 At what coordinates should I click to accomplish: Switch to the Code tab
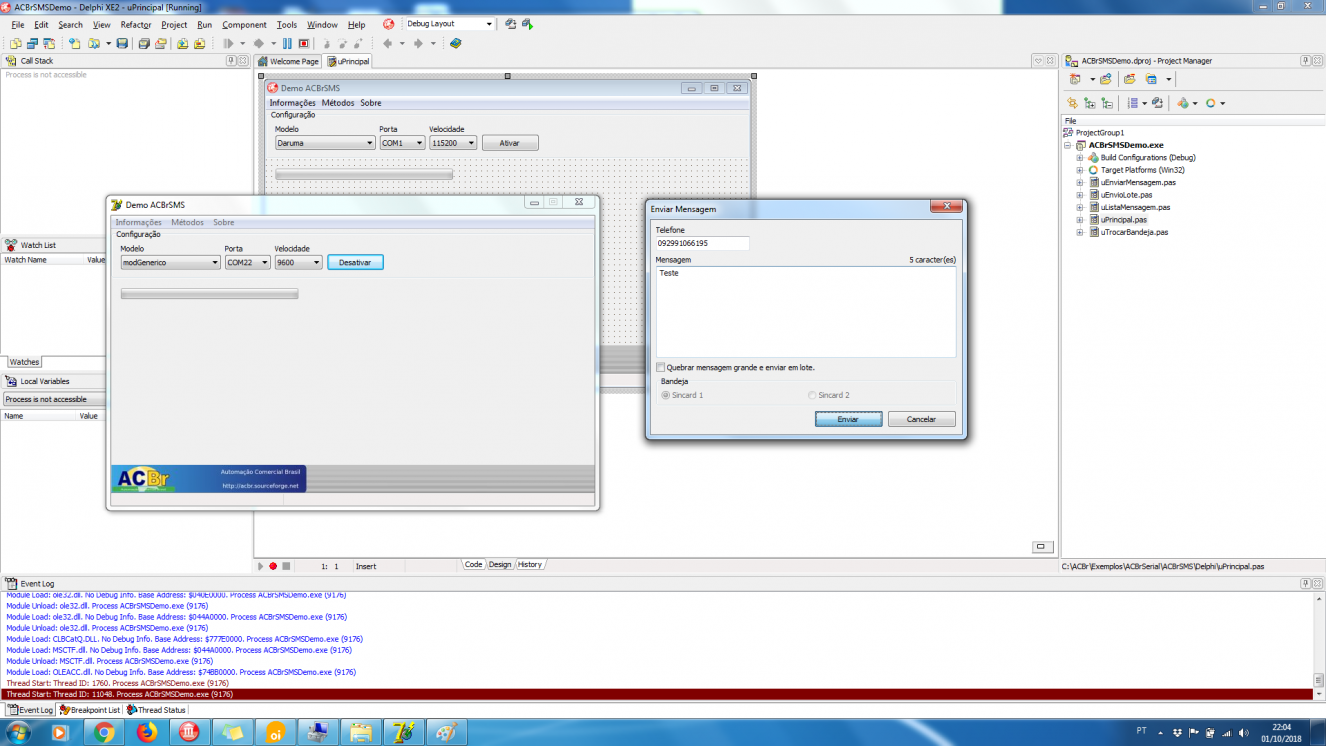coord(473,565)
